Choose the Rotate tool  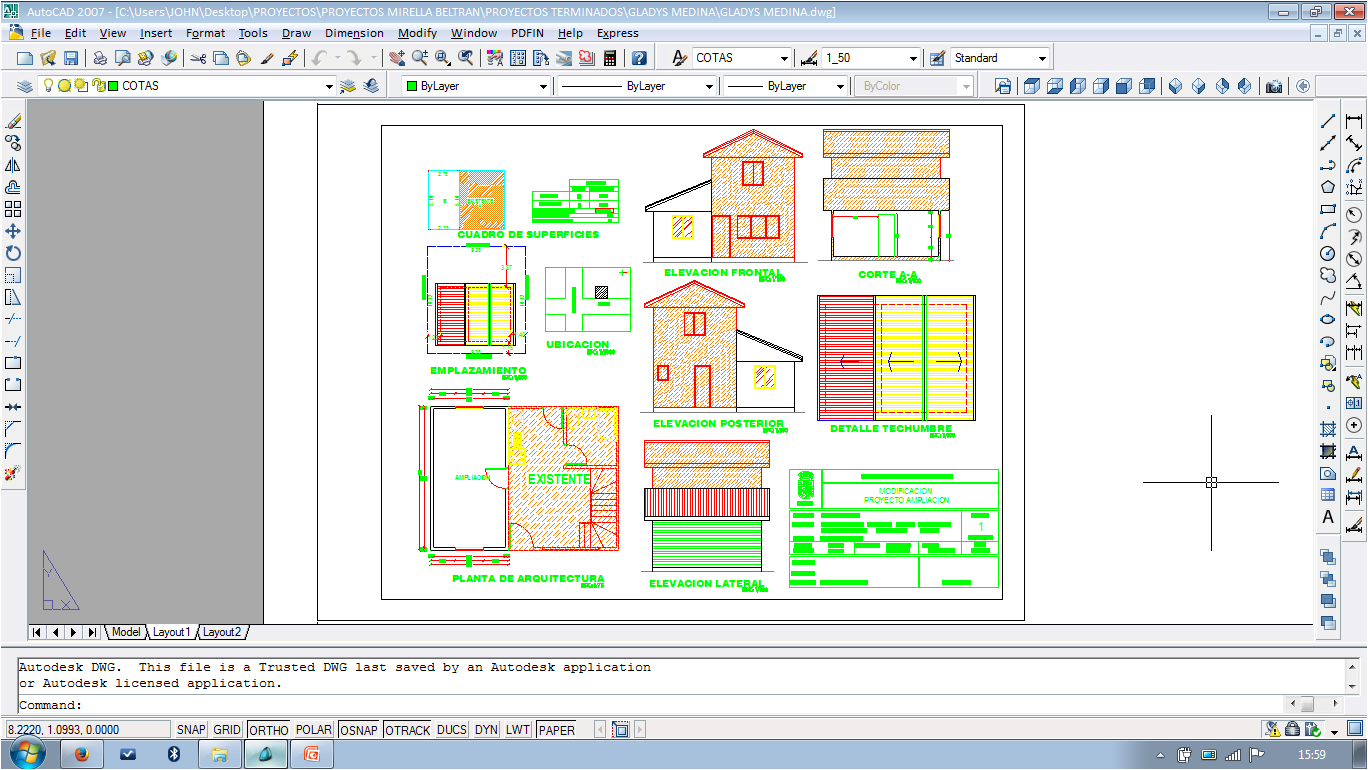13,253
